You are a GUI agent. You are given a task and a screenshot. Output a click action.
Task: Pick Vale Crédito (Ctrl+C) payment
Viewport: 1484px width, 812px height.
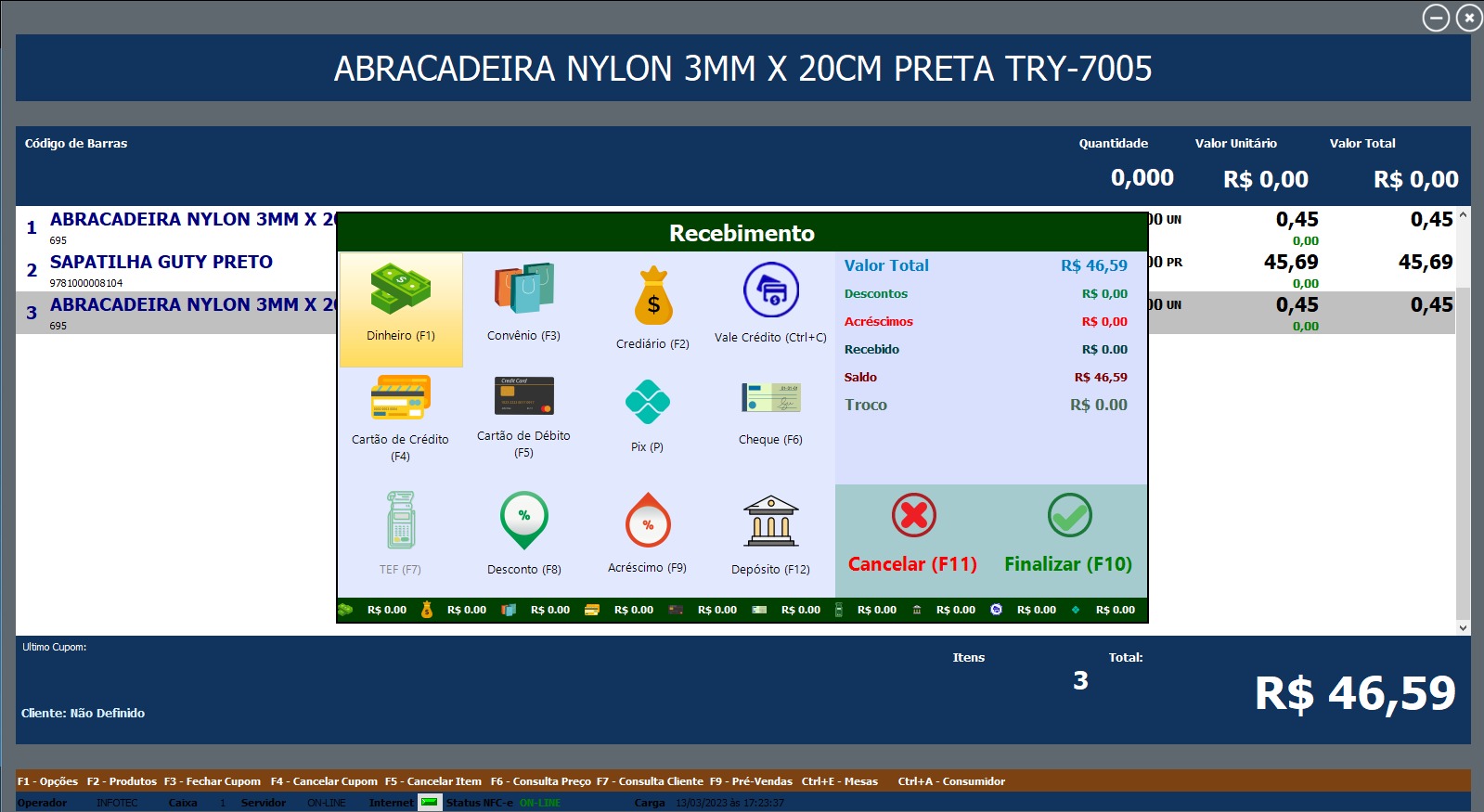770,303
